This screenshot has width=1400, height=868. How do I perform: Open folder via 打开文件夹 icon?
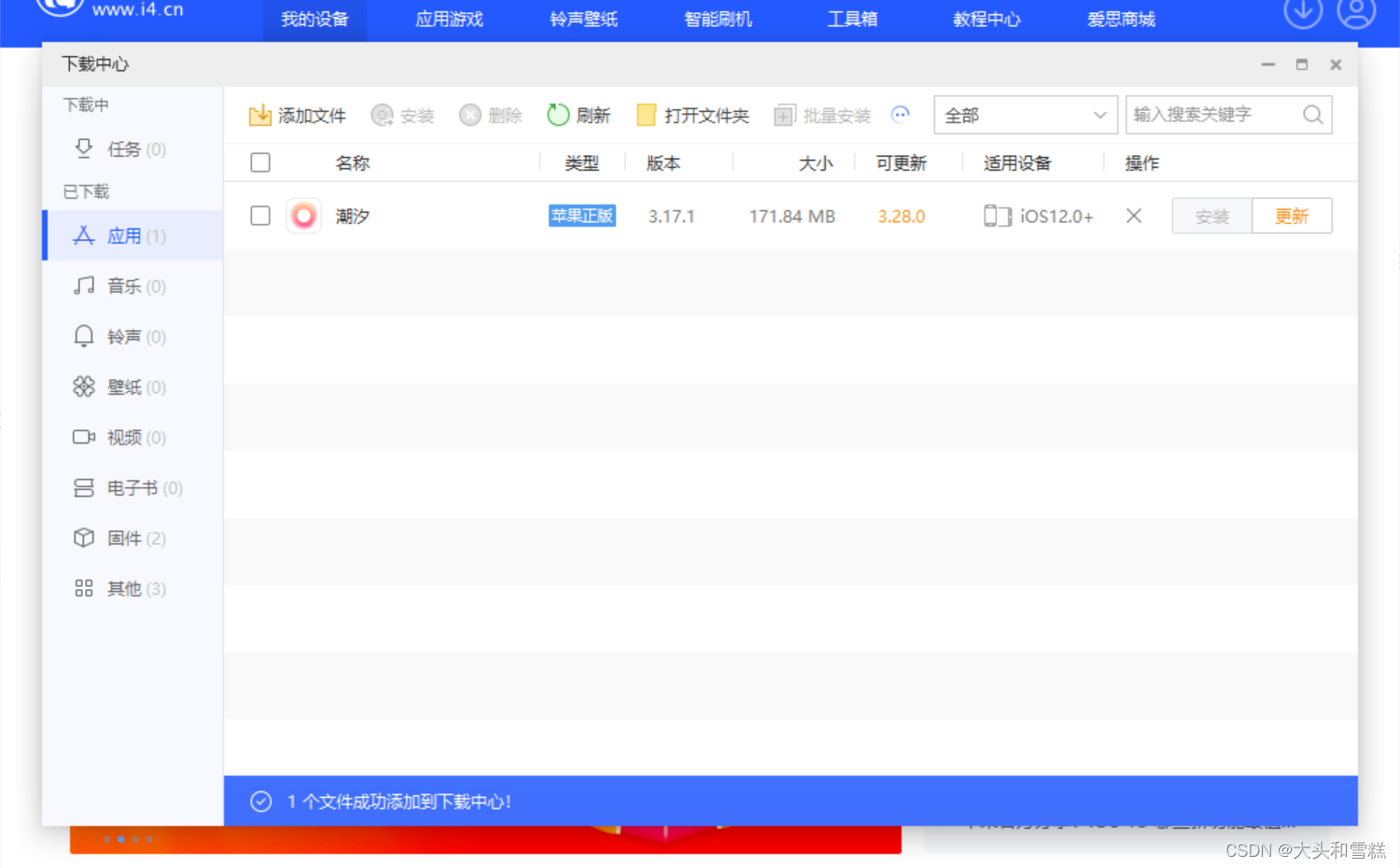pyautogui.click(x=646, y=115)
